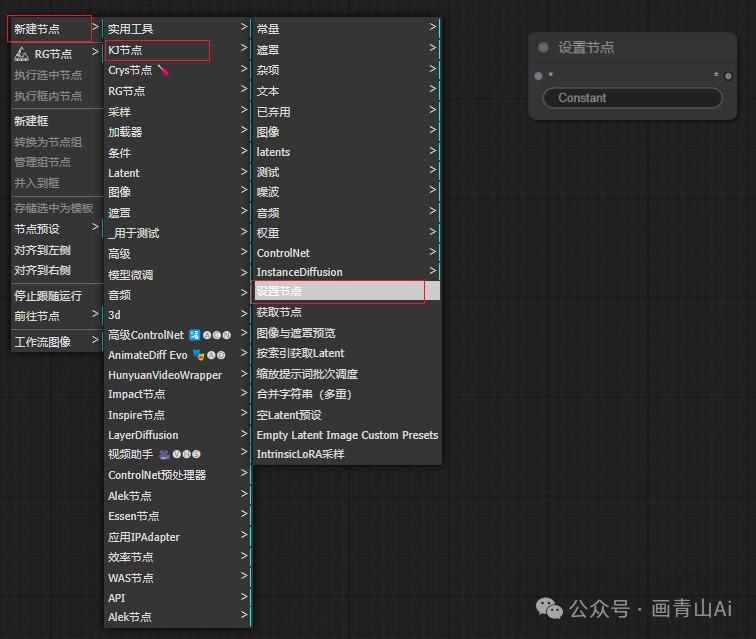
Task: Expand the 模型微调 category
Action: [177, 275]
